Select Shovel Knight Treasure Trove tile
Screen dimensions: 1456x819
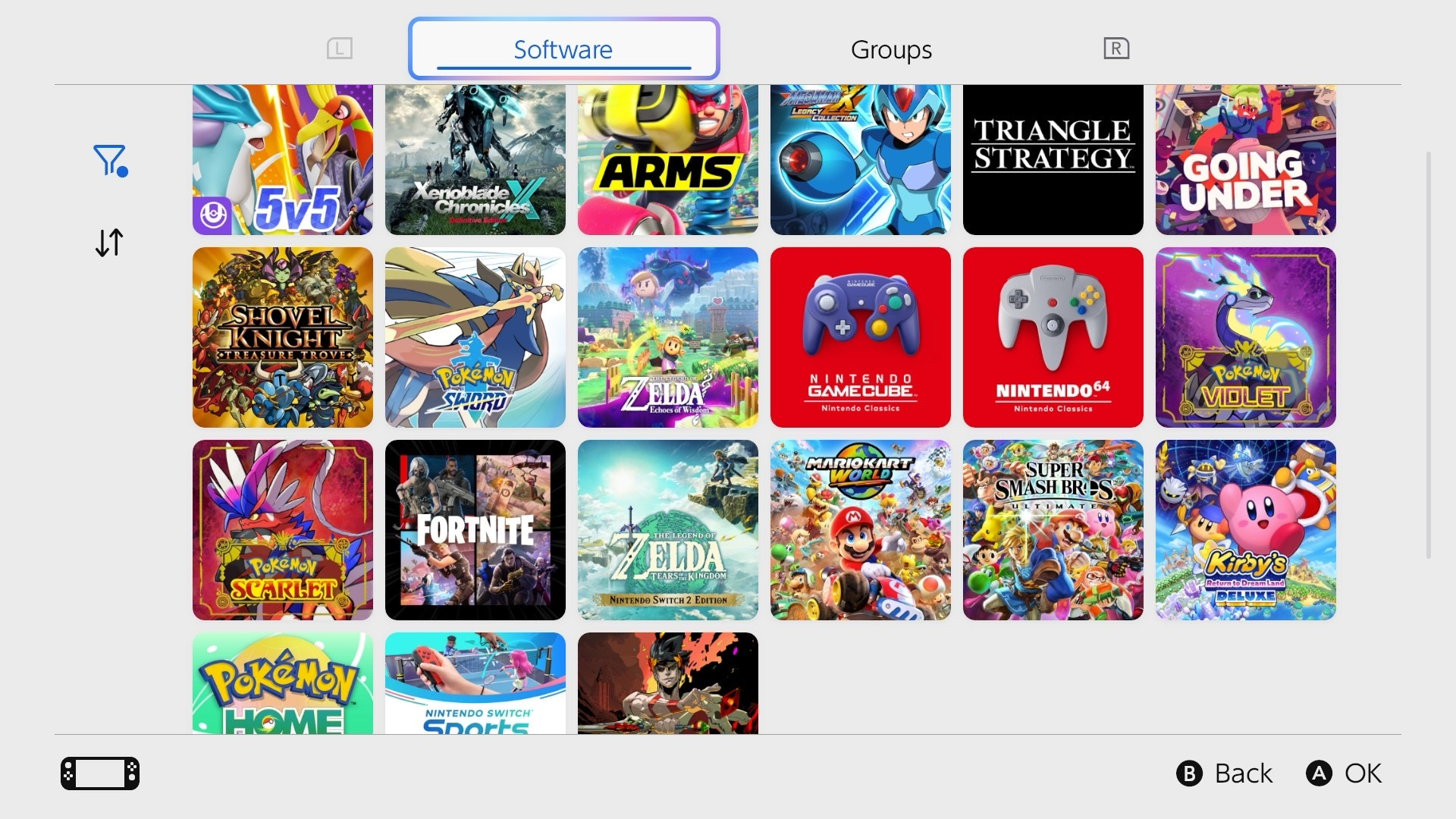coord(283,337)
